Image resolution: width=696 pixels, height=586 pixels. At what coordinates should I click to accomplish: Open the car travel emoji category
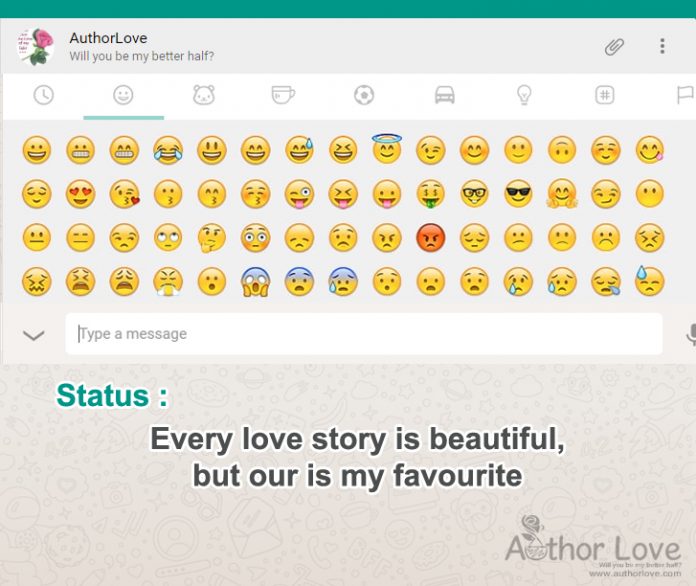coord(444,95)
